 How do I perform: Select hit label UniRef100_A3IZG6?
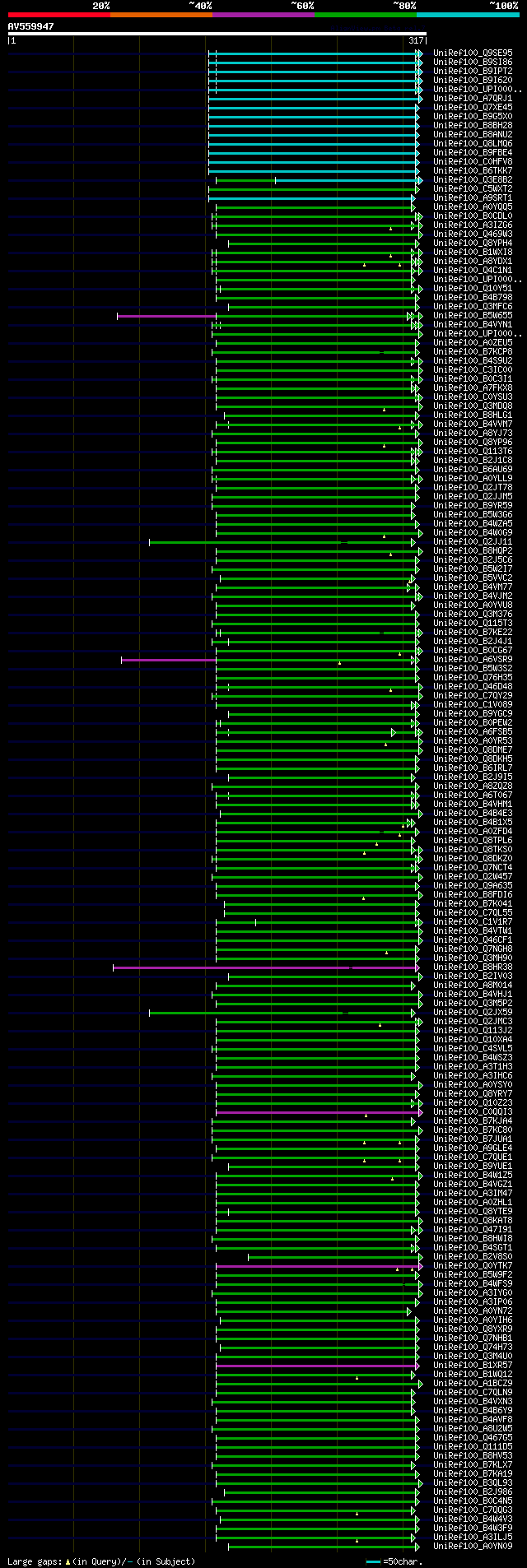point(473,225)
